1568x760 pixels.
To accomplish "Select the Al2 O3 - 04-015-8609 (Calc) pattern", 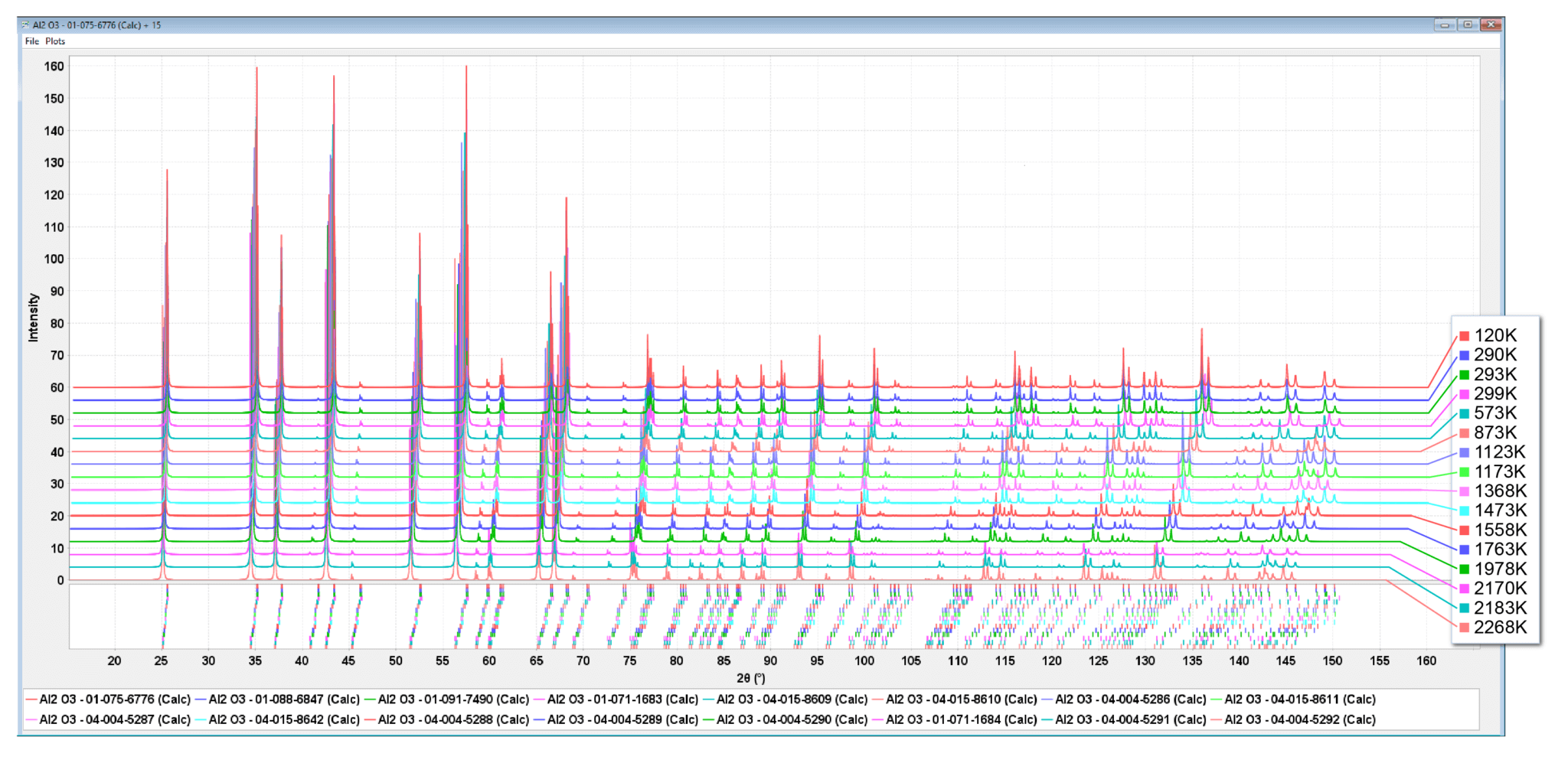I will [x=792, y=700].
